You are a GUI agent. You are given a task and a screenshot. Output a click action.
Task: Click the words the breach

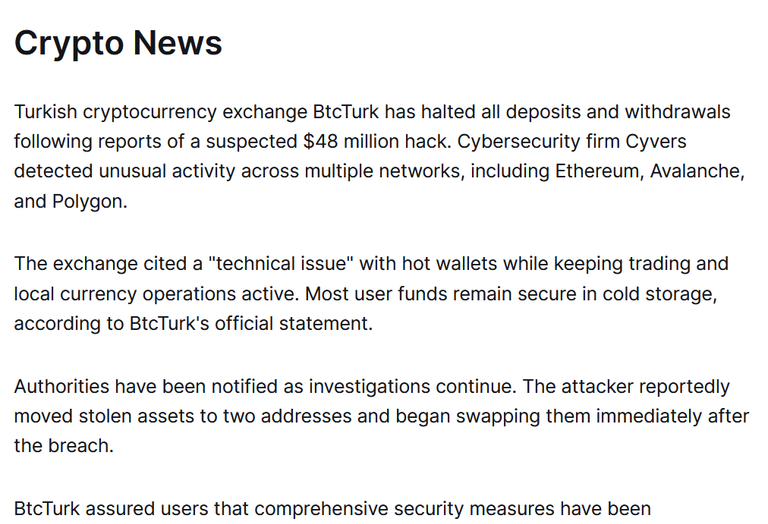pyautogui.click(x=64, y=446)
